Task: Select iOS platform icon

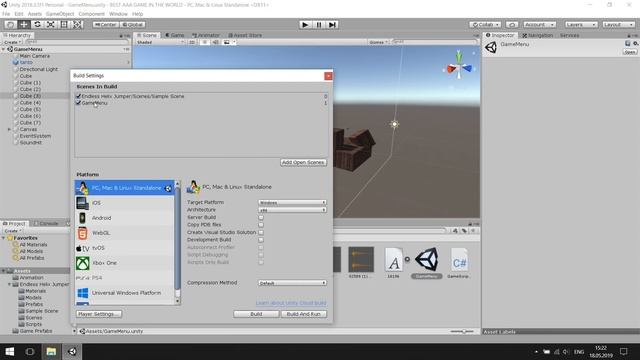Action: tap(82, 203)
